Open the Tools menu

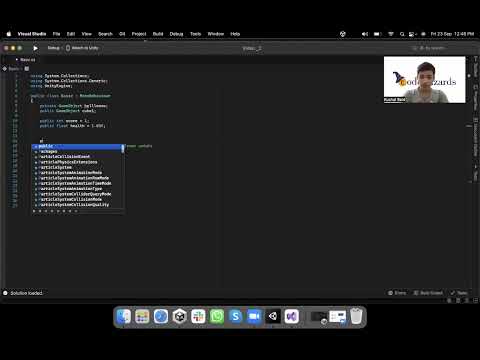pos(196,34)
